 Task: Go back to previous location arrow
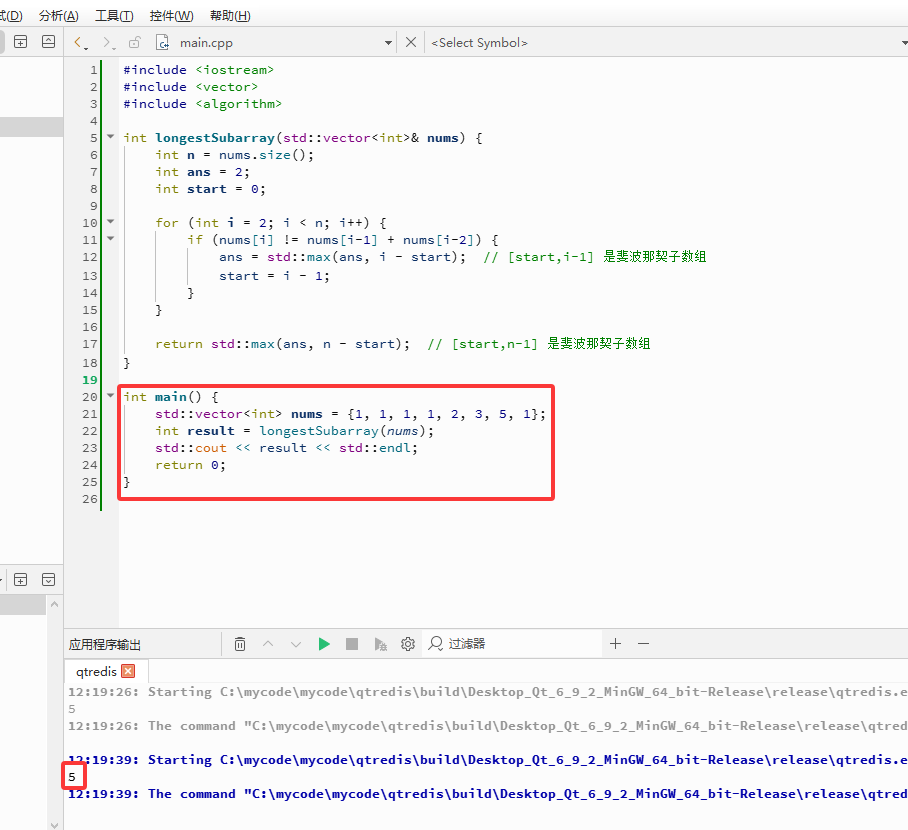78,42
